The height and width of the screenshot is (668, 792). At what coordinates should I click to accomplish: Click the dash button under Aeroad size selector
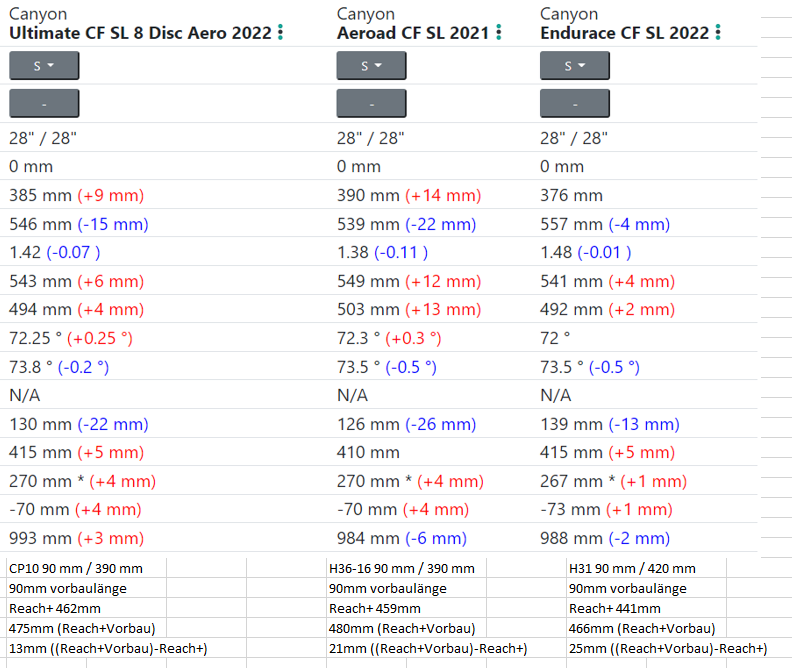[371, 104]
